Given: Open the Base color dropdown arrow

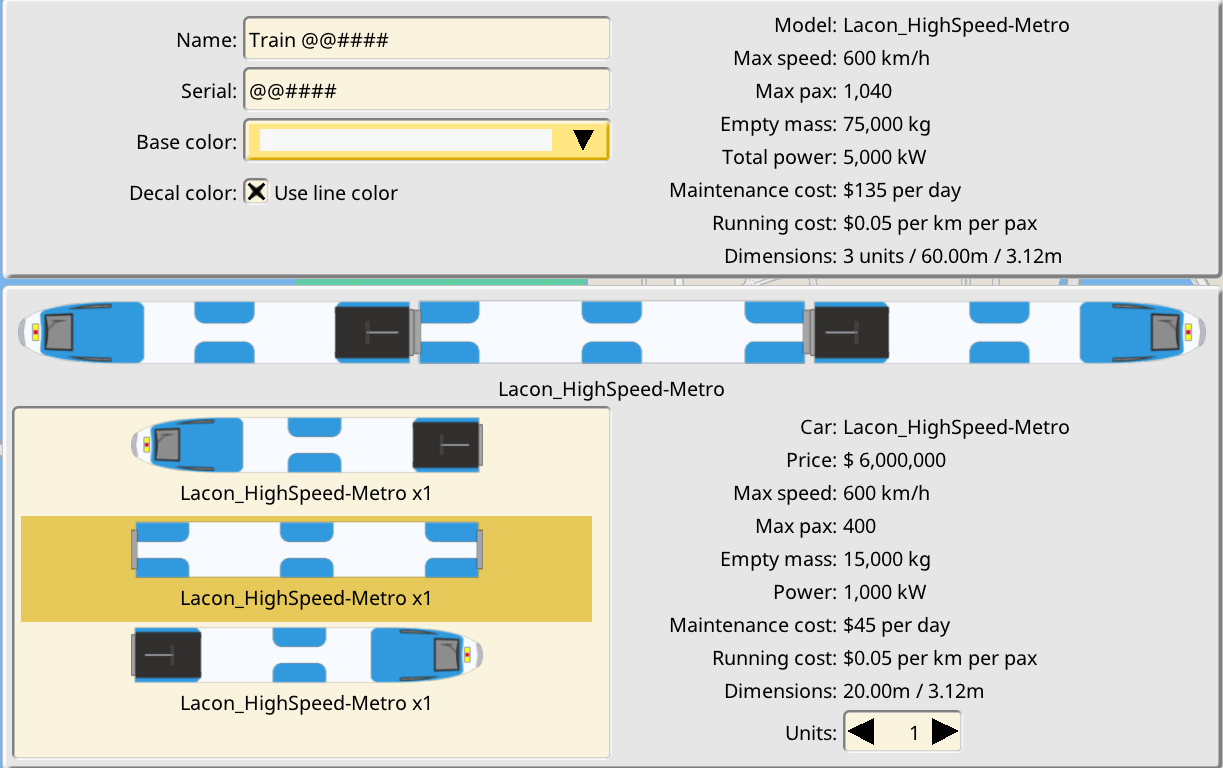Looking at the screenshot, I should 583,140.
